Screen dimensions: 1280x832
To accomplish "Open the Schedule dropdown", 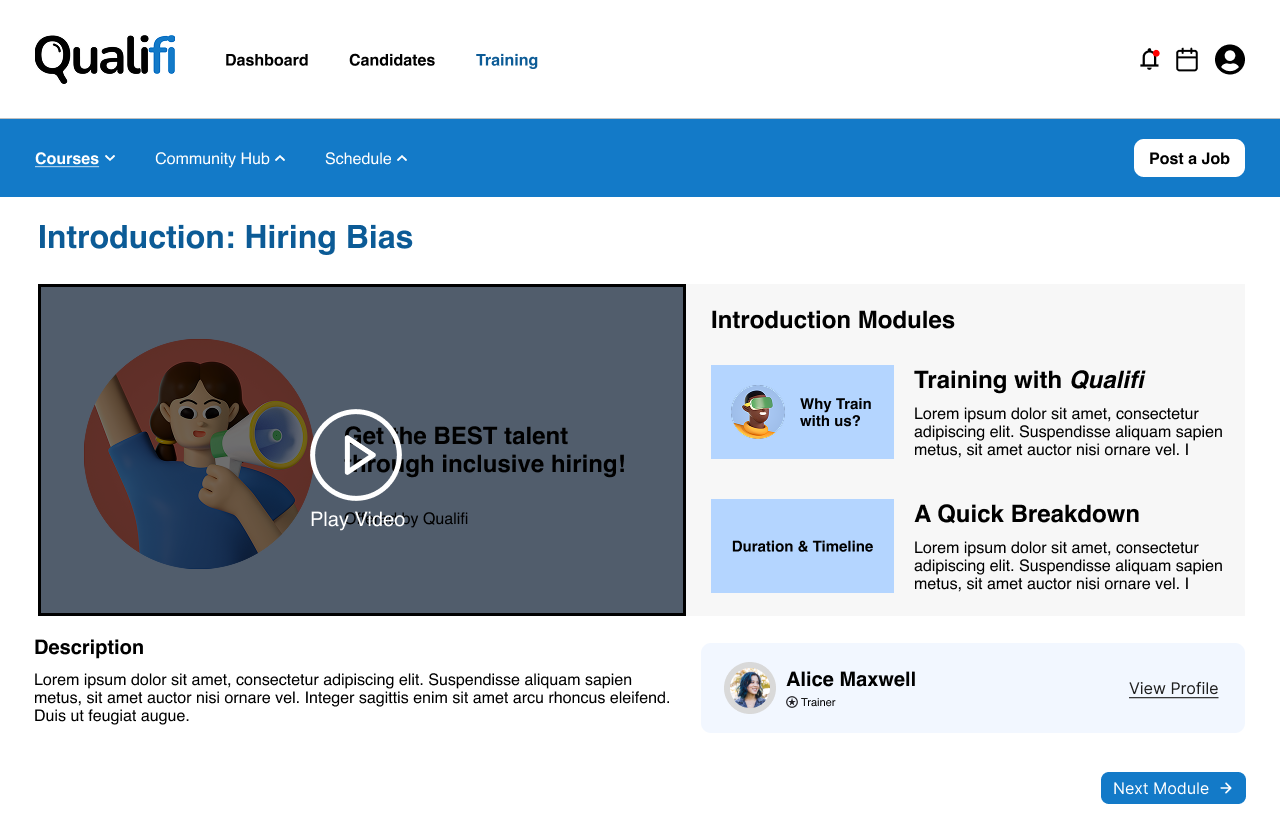I will point(366,158).
